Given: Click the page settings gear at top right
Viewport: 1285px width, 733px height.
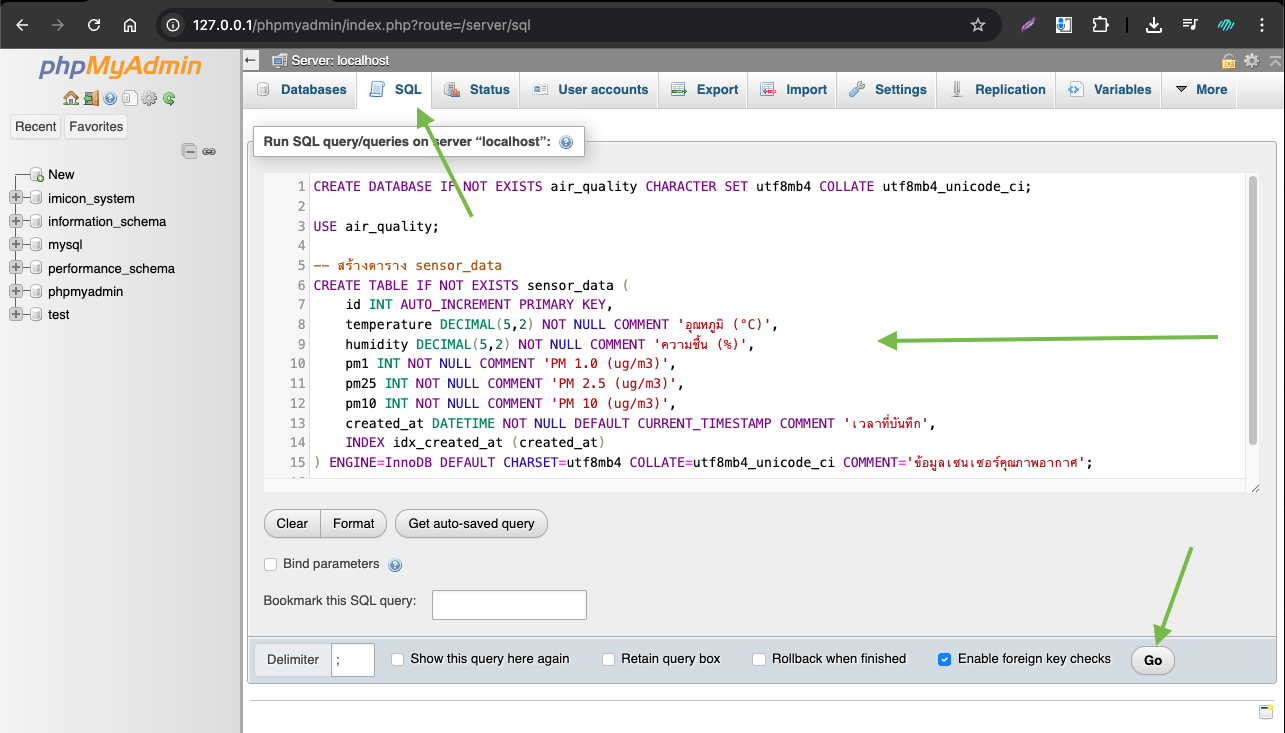Looking at the screenshot, I should coord(1251,61).
